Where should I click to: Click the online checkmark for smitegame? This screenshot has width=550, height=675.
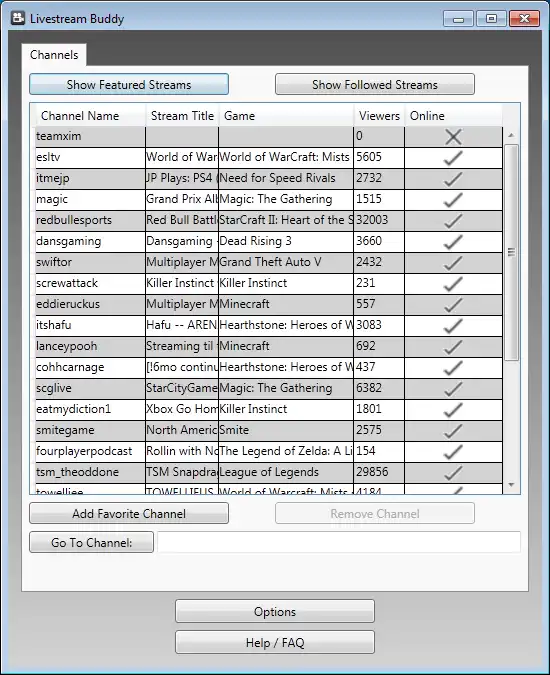pos(453,431)
